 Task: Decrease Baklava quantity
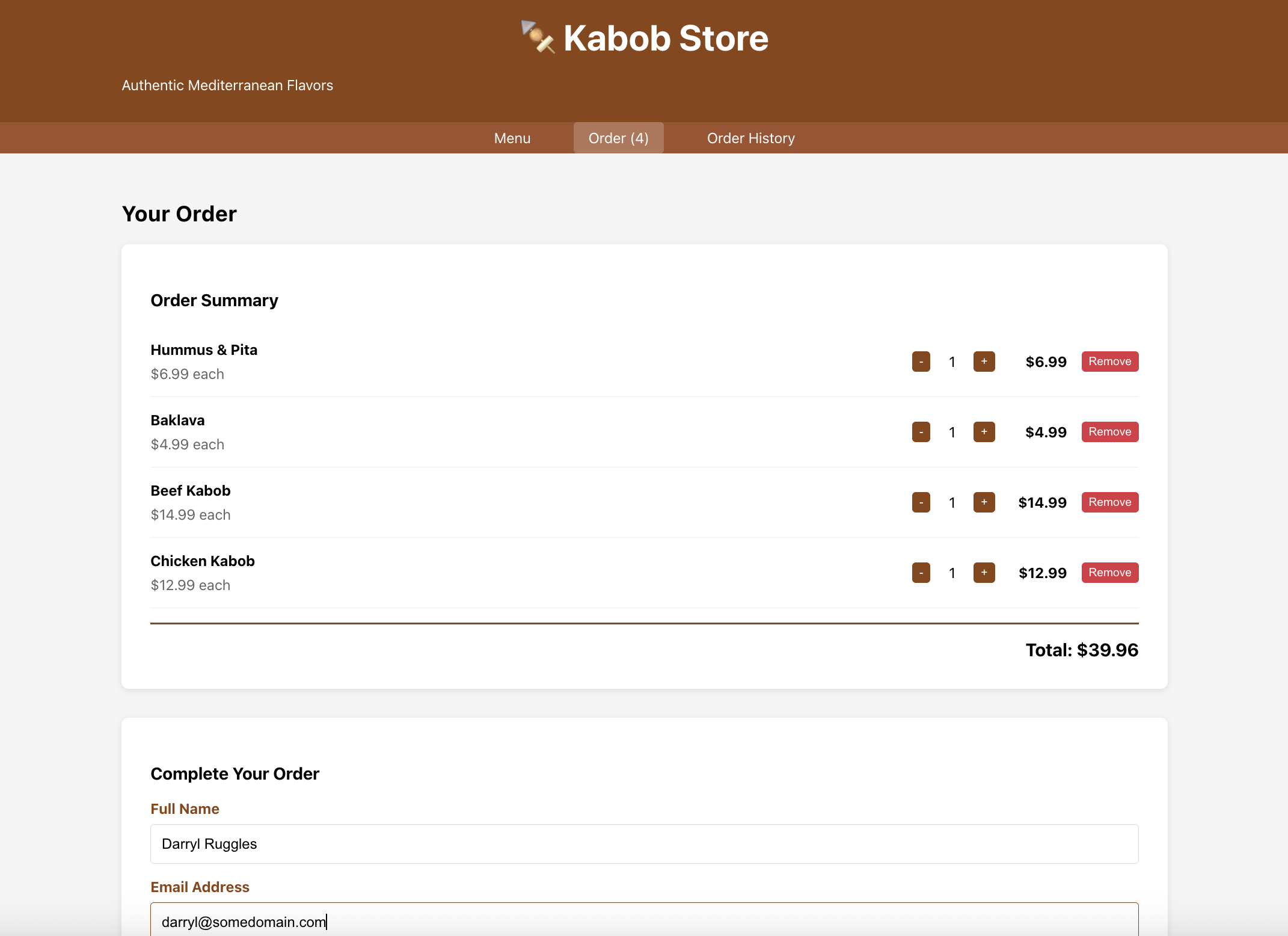click(x=921, y=432)
